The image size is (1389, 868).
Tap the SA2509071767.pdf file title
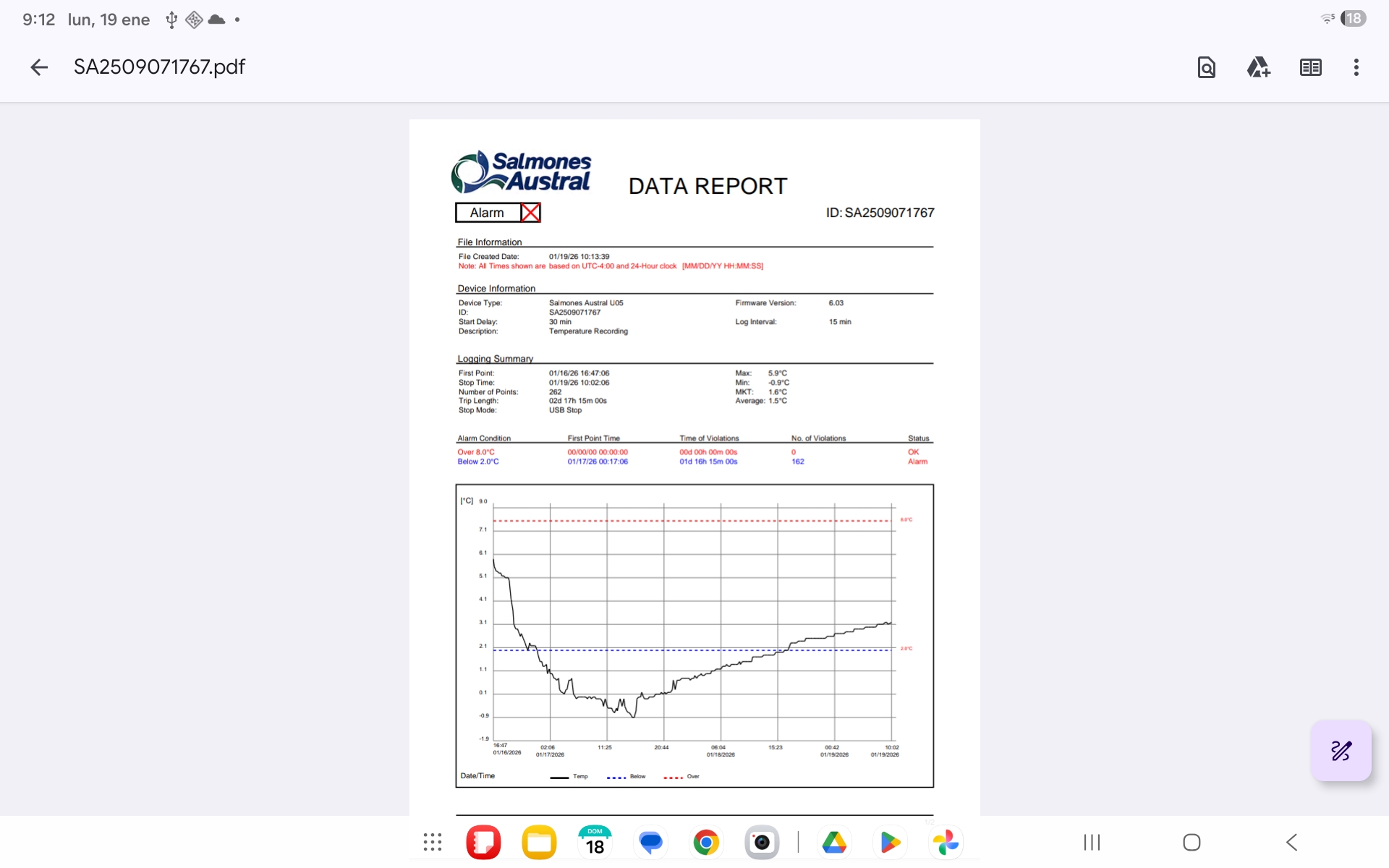click(159, 67)
